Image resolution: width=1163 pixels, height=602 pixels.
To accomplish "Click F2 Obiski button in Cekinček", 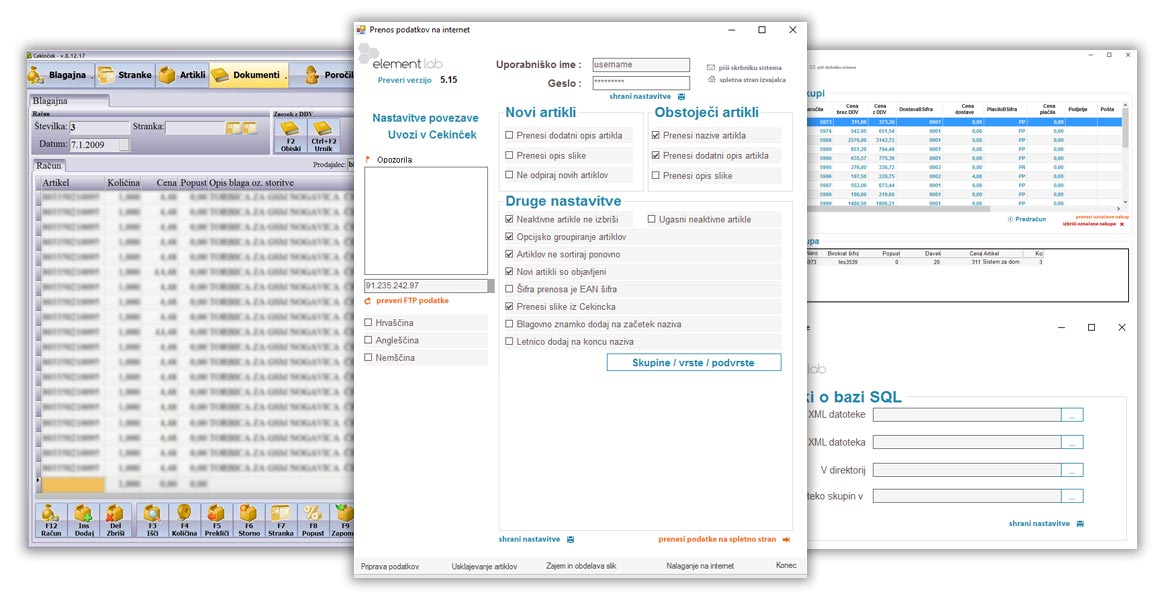I will (x=291, y=136).
